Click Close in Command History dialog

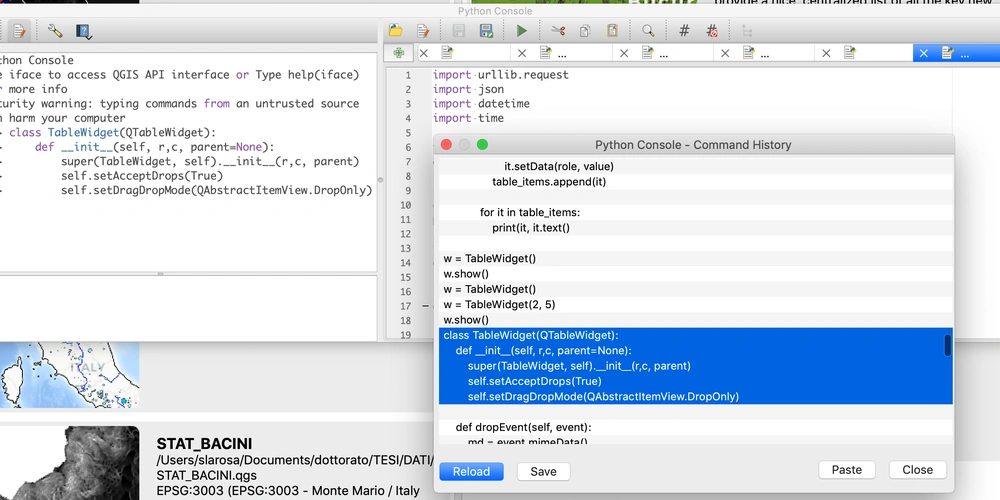tap(917, 470)
